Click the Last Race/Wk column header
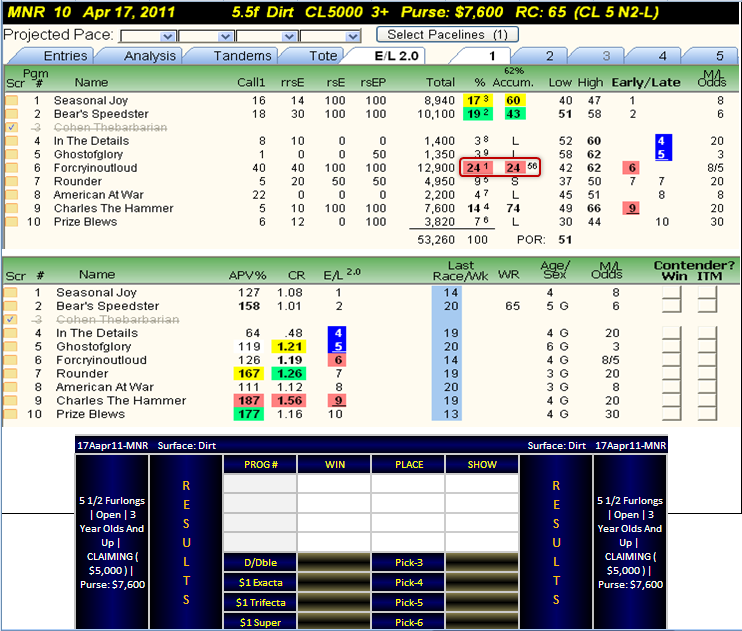 click(x=460, y=271)
